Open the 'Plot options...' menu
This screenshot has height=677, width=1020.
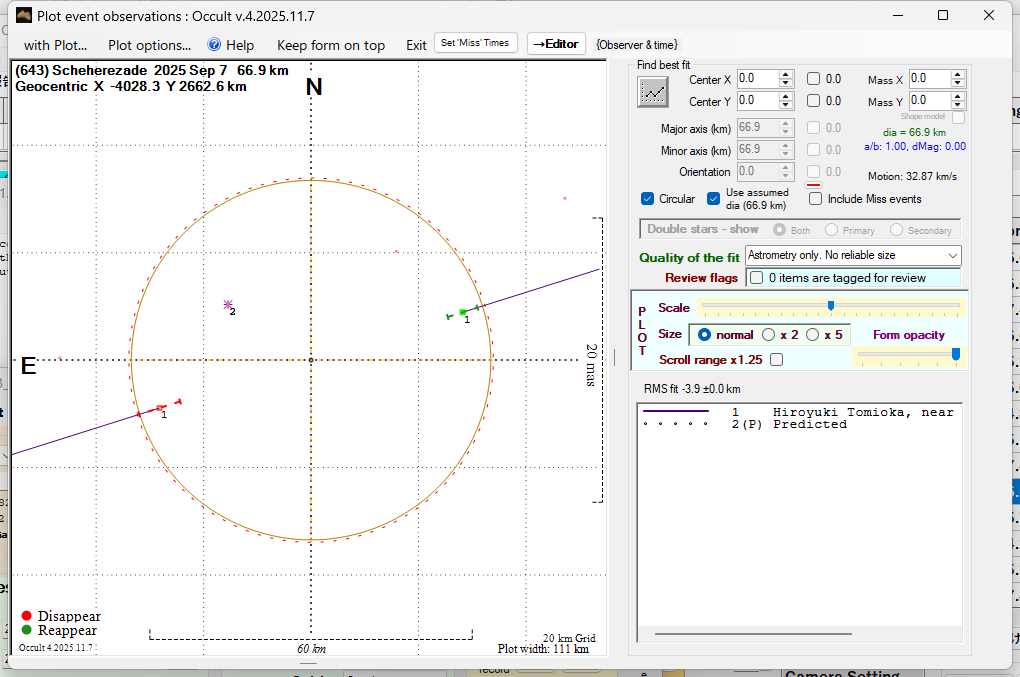click(149, 45)
